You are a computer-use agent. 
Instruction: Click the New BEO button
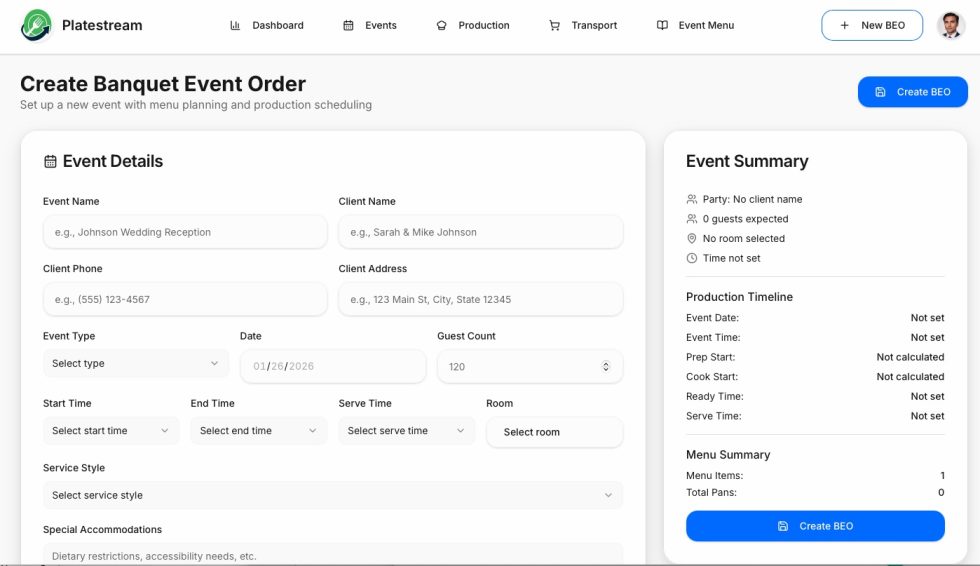click(x=872, y=26)
